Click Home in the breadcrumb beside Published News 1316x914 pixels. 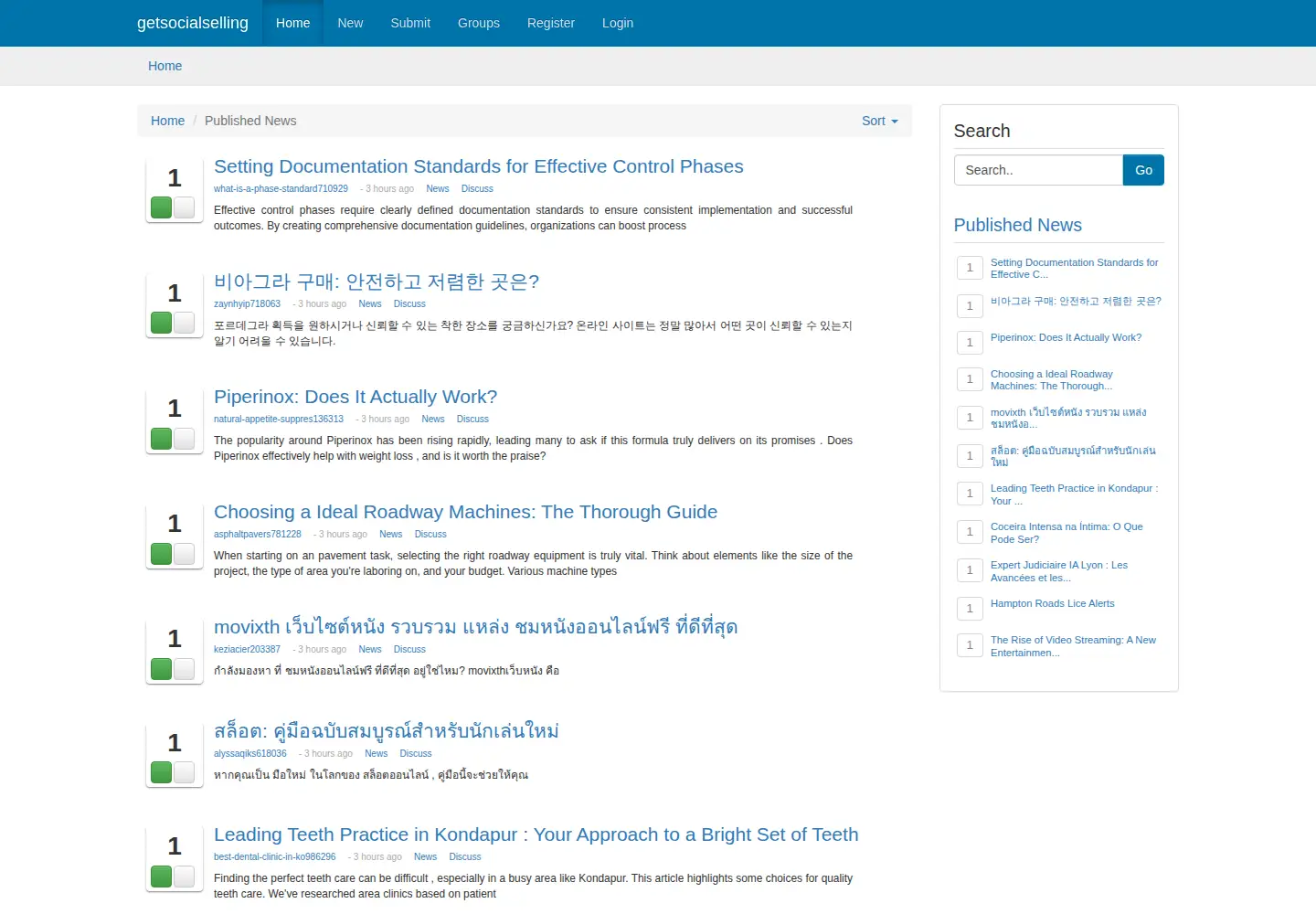click(167, 121)
